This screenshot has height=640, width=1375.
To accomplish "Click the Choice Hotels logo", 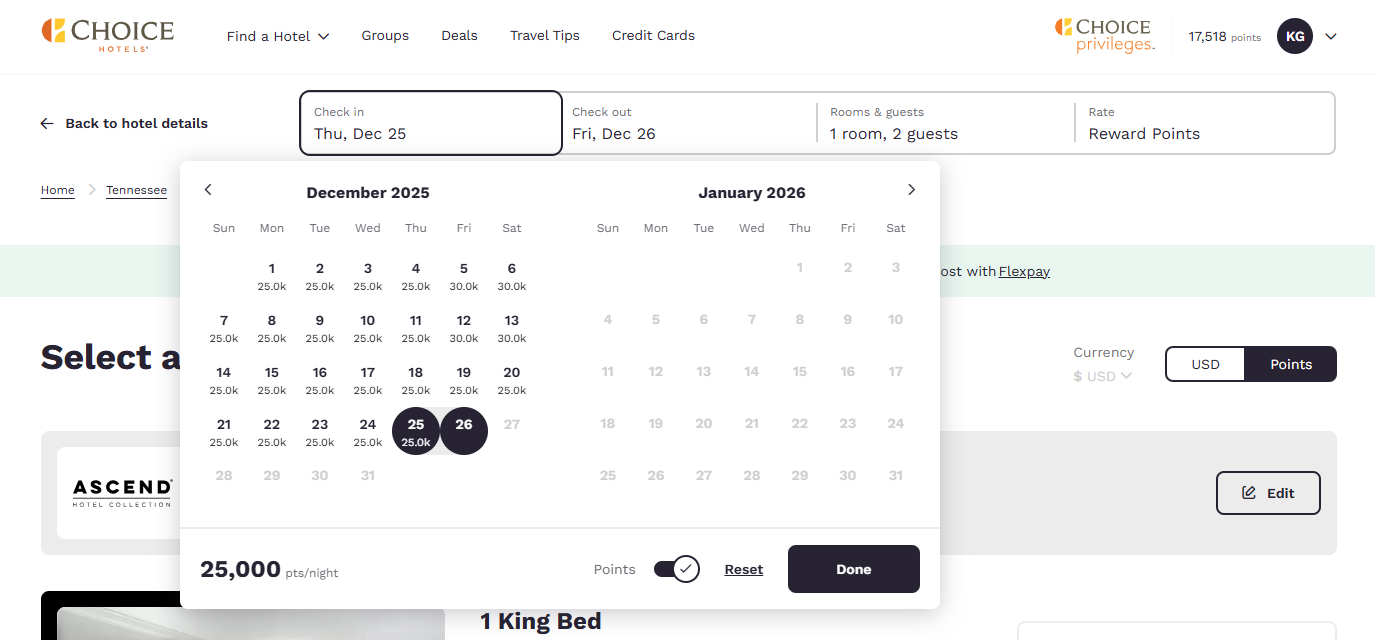I will pyautogui.click(x=106, y=35).
